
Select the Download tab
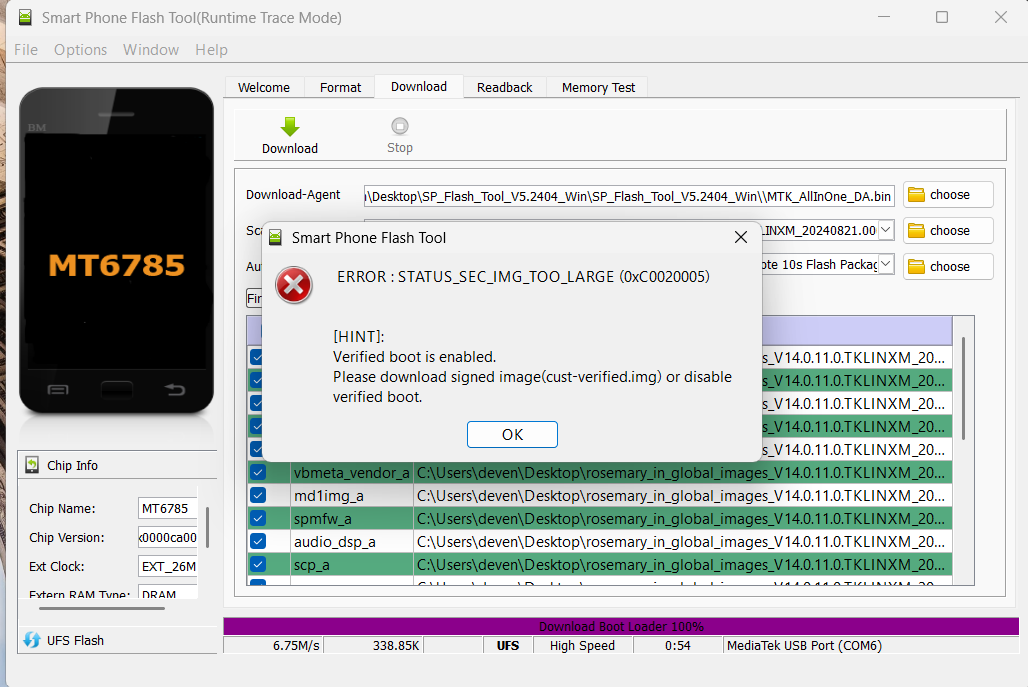[x=419, y=87]
